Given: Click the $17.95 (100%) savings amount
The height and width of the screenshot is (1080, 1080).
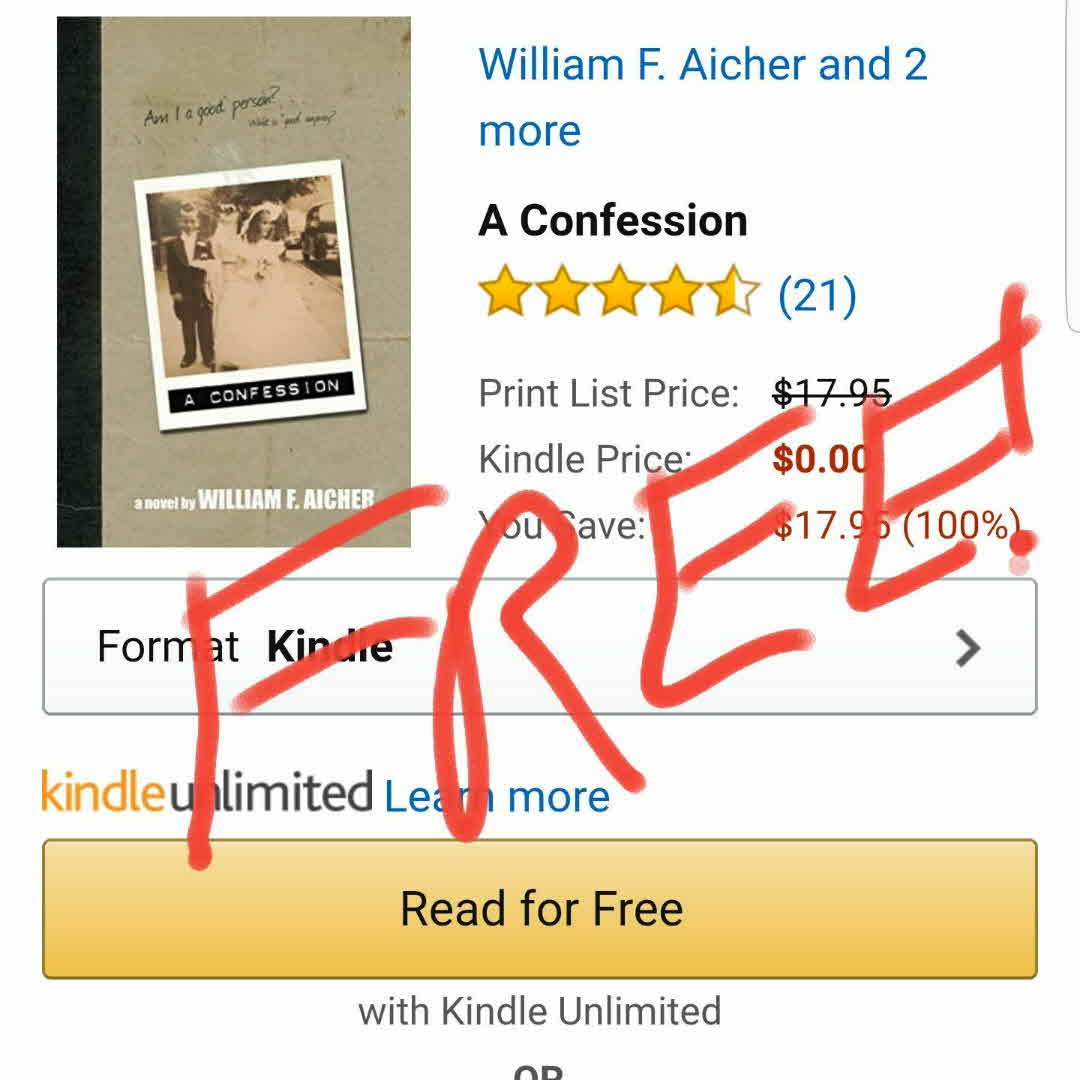Looking at the screenshot, I should (x=897, y=525).
